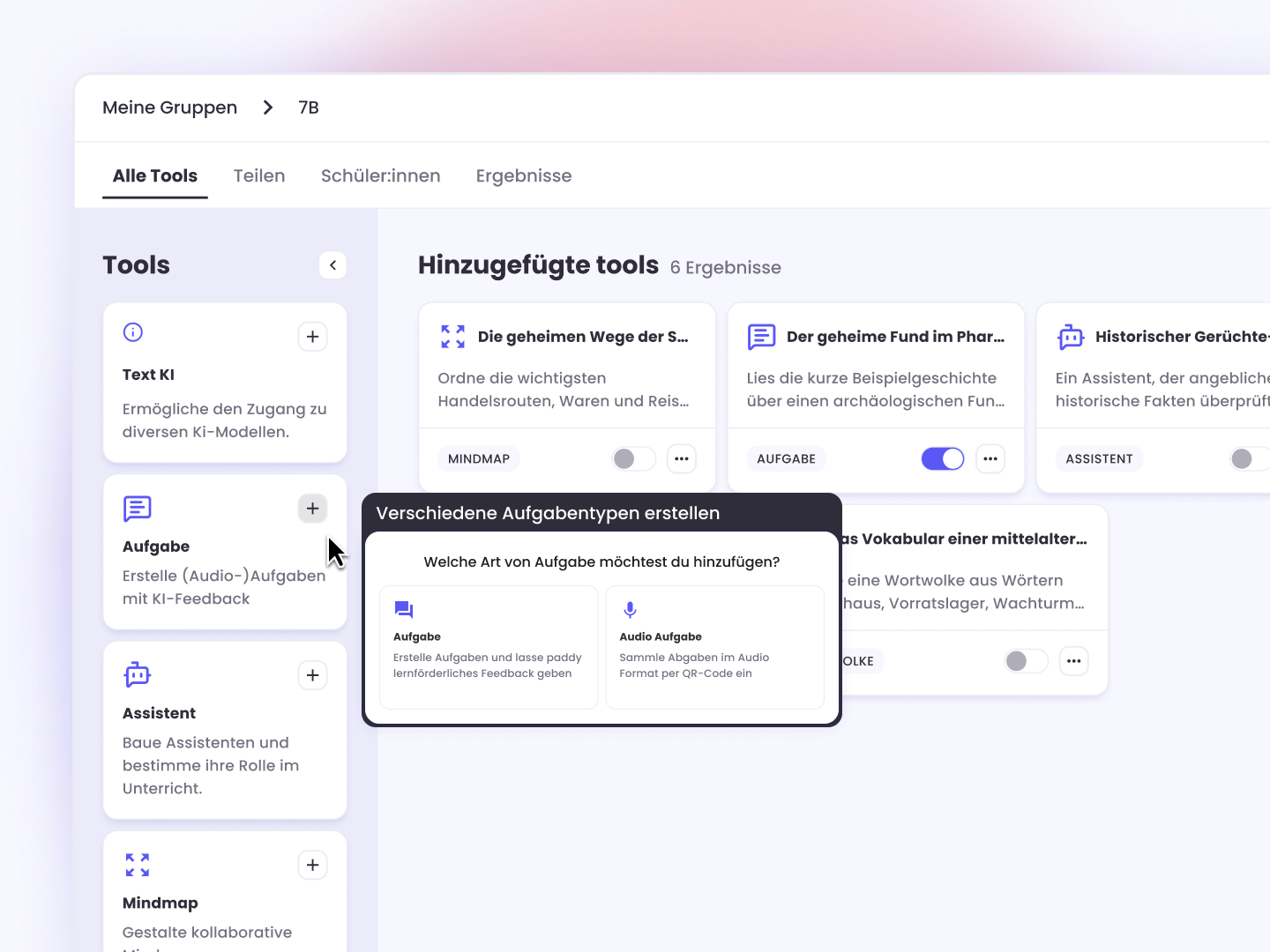The width and height of the screenshot is (1270, 952).
Task: Toggle on the Vokabular word cloud card
Action: coord(1026,661)
